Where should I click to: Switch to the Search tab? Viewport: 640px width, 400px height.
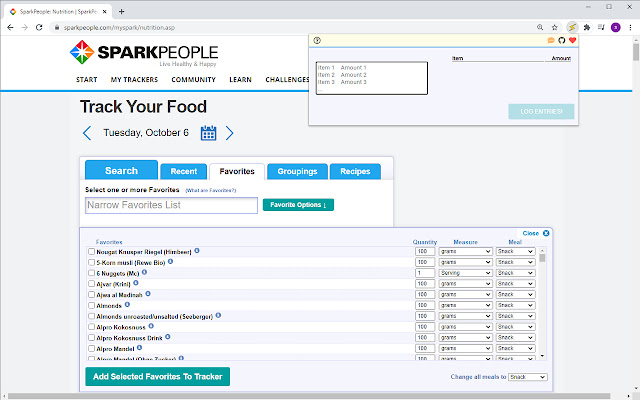[x=121, y=170]
